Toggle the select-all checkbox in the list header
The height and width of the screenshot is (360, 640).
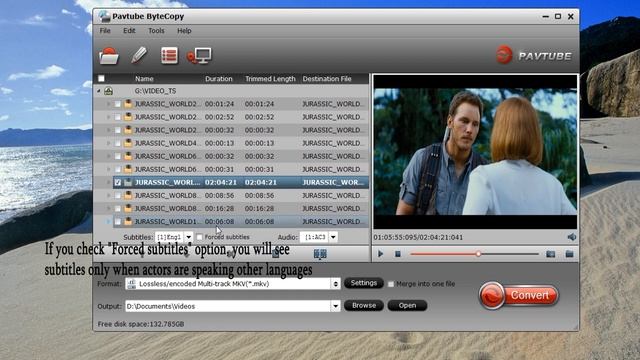101,78
